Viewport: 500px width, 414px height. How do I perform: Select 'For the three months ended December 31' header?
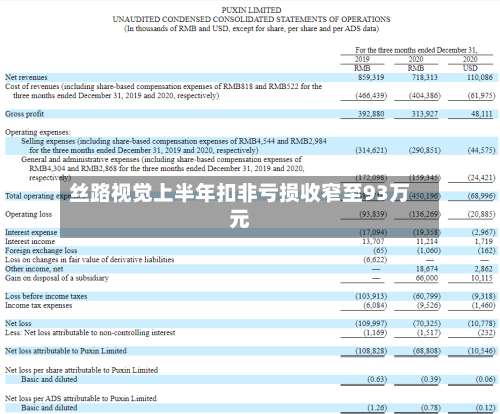pos(416,50)
